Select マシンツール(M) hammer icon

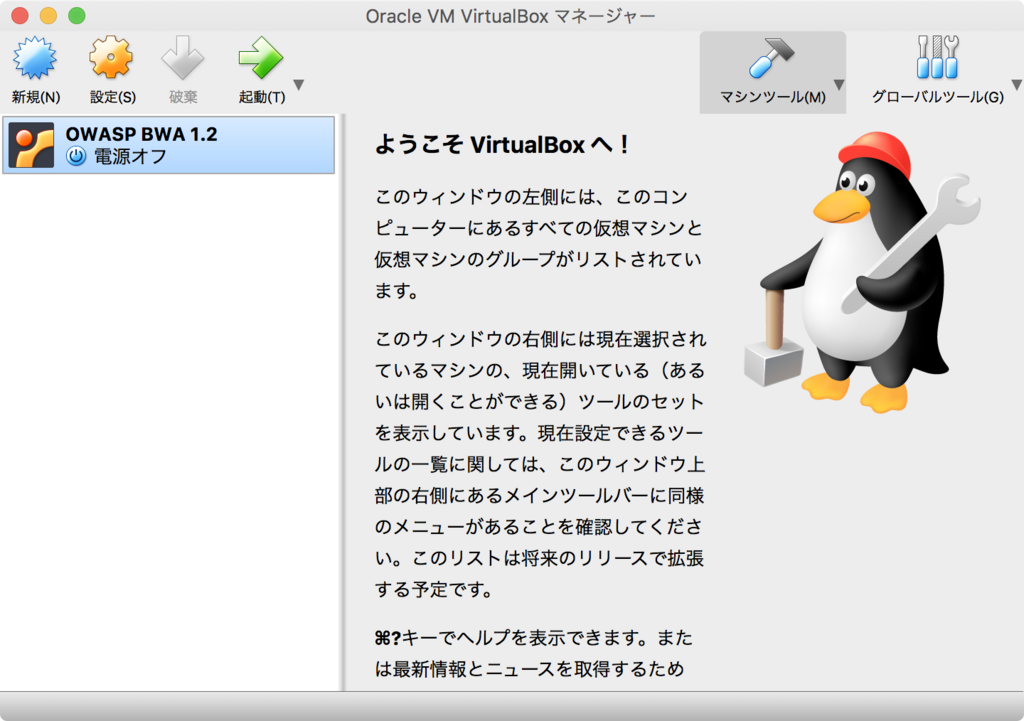(x=771, y=58)
